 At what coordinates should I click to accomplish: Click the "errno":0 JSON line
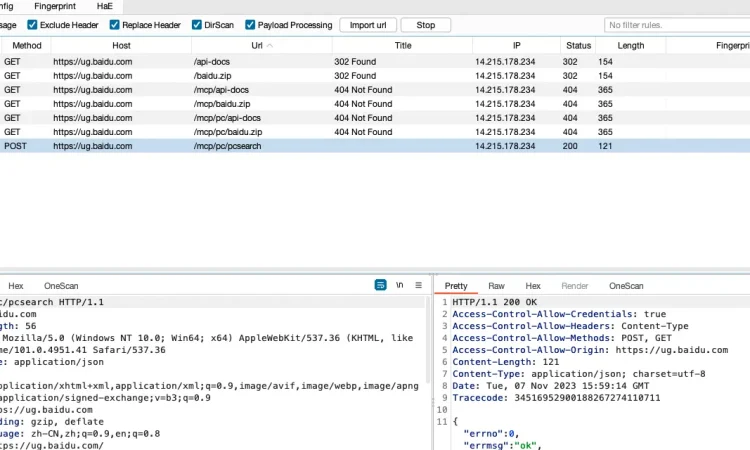[491, 434]
